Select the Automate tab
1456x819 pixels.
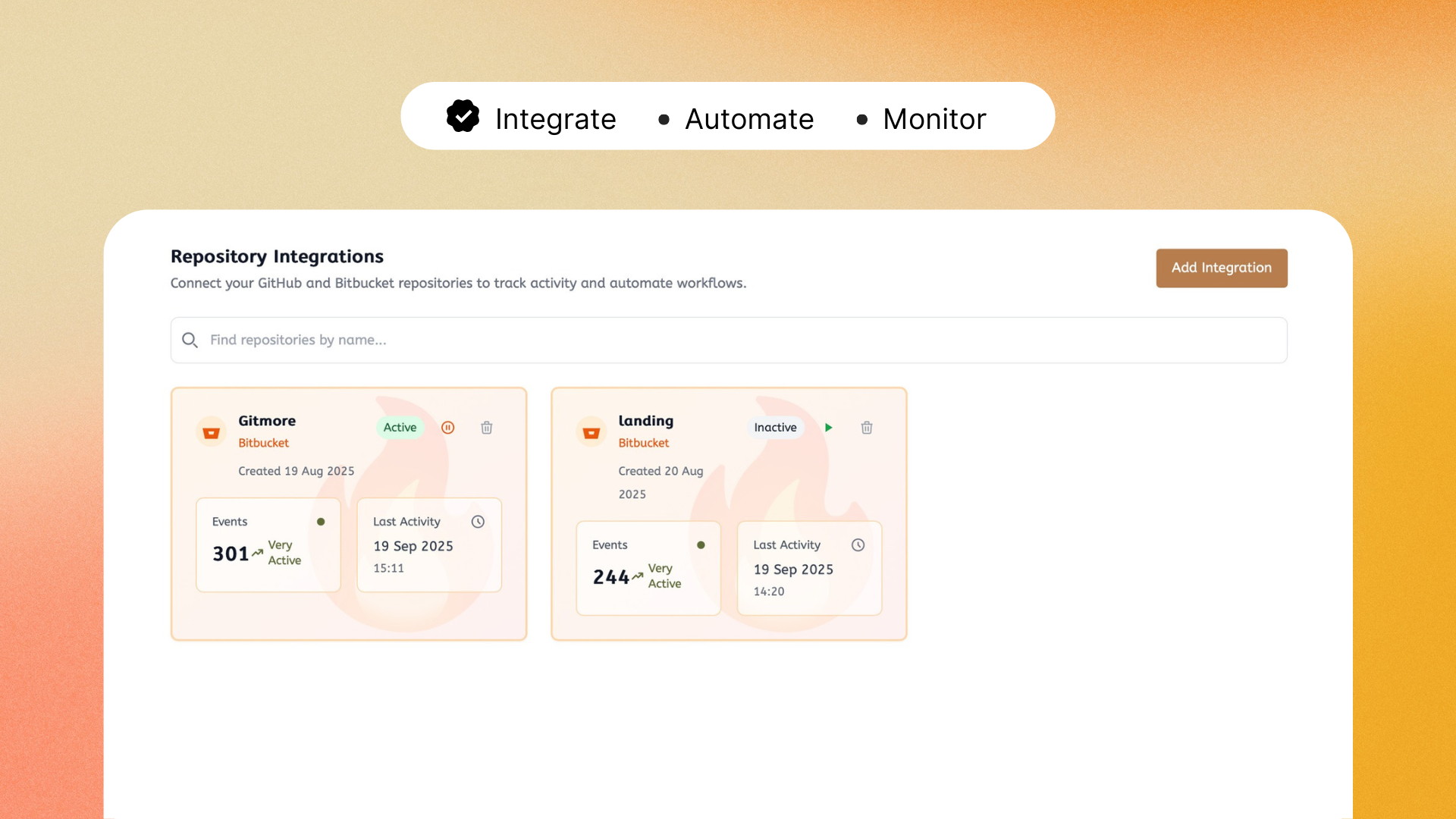tap(749, 118)
